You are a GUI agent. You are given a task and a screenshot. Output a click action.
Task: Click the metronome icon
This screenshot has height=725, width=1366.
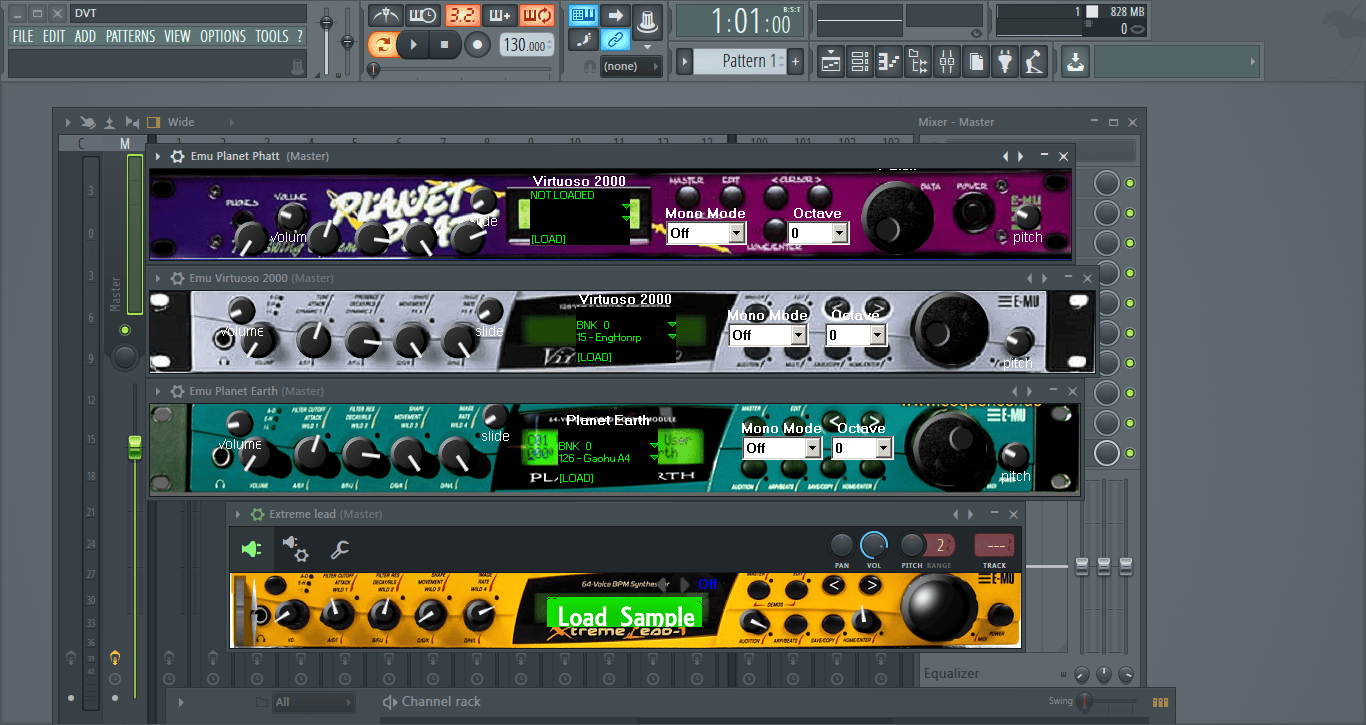point(385,16)
